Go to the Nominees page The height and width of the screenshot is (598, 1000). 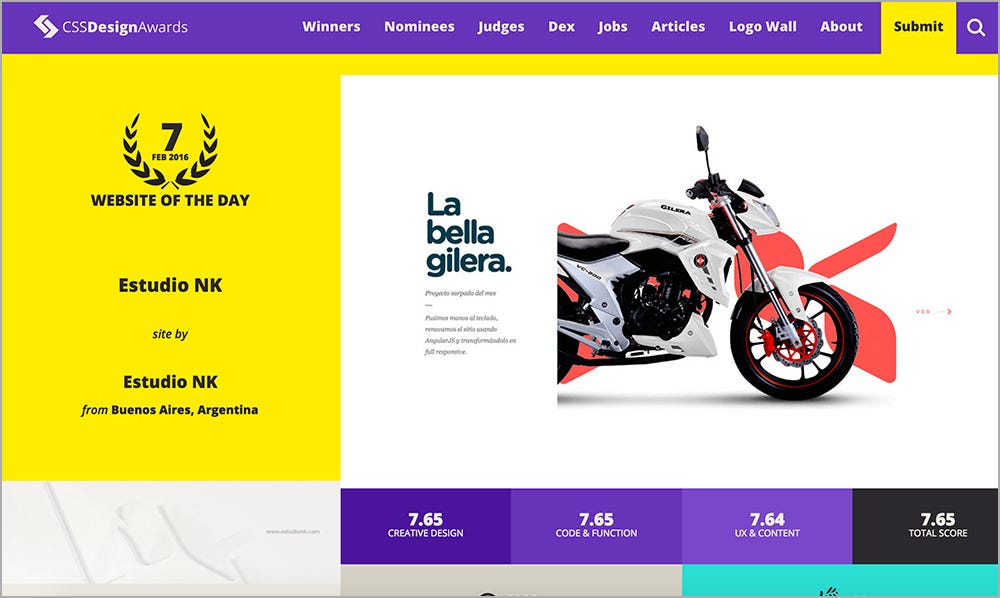[419, 27]
